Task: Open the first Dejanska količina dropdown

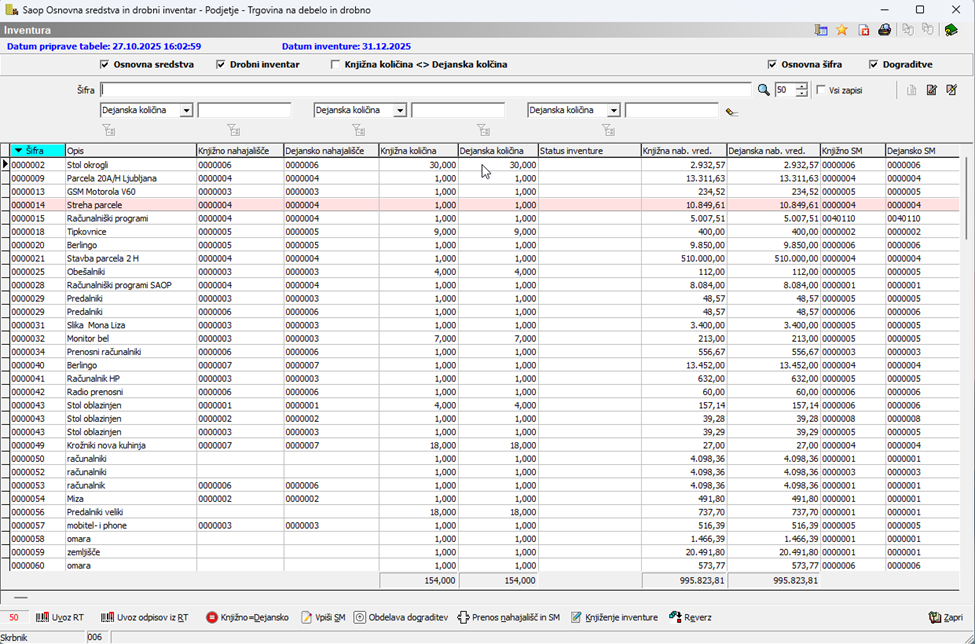Action: (x=186, y=111)
